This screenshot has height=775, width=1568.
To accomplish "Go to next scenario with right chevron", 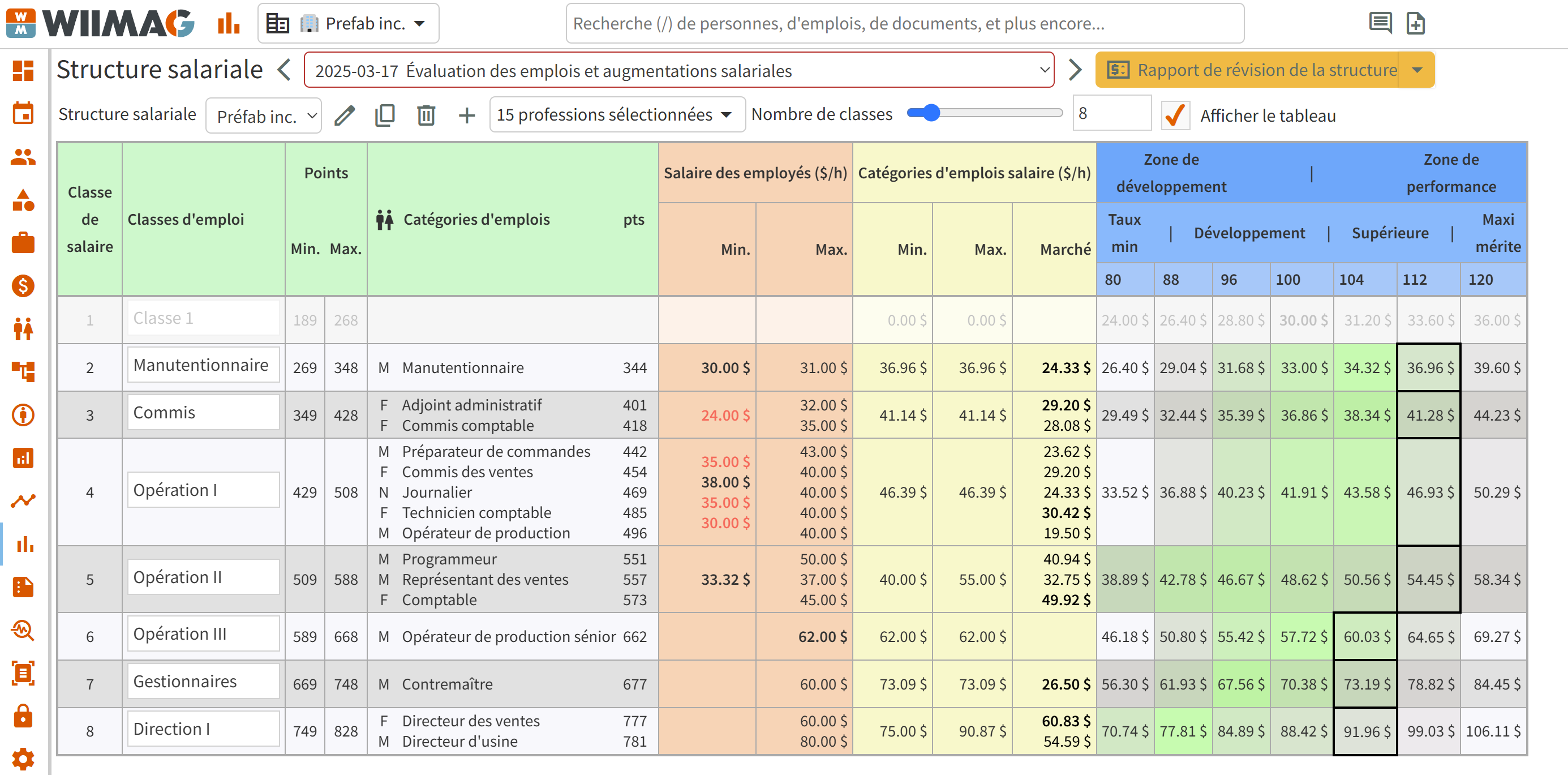I will coord(1075,70).
